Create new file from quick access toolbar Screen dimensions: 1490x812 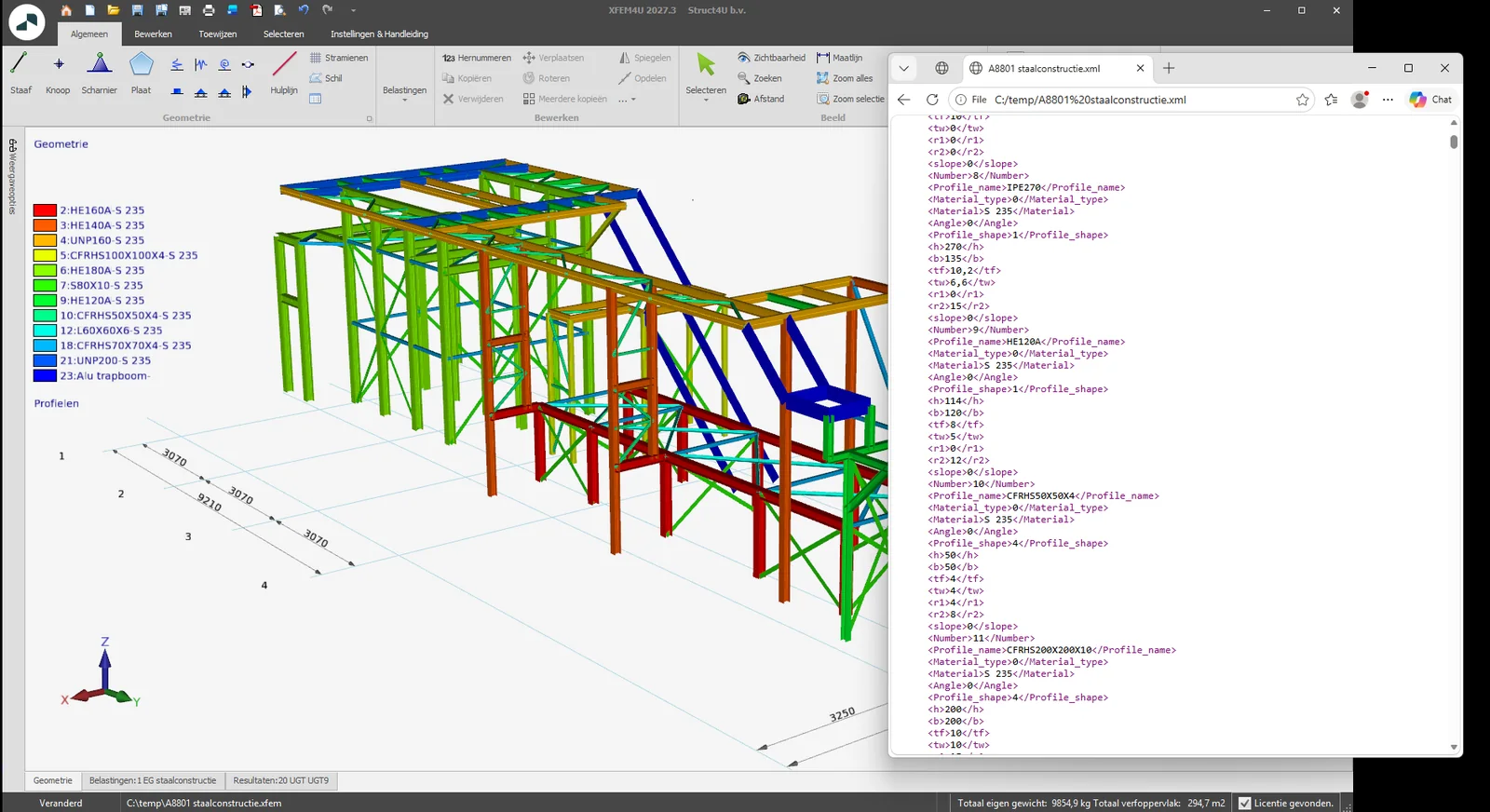click(x=89, y=10)
